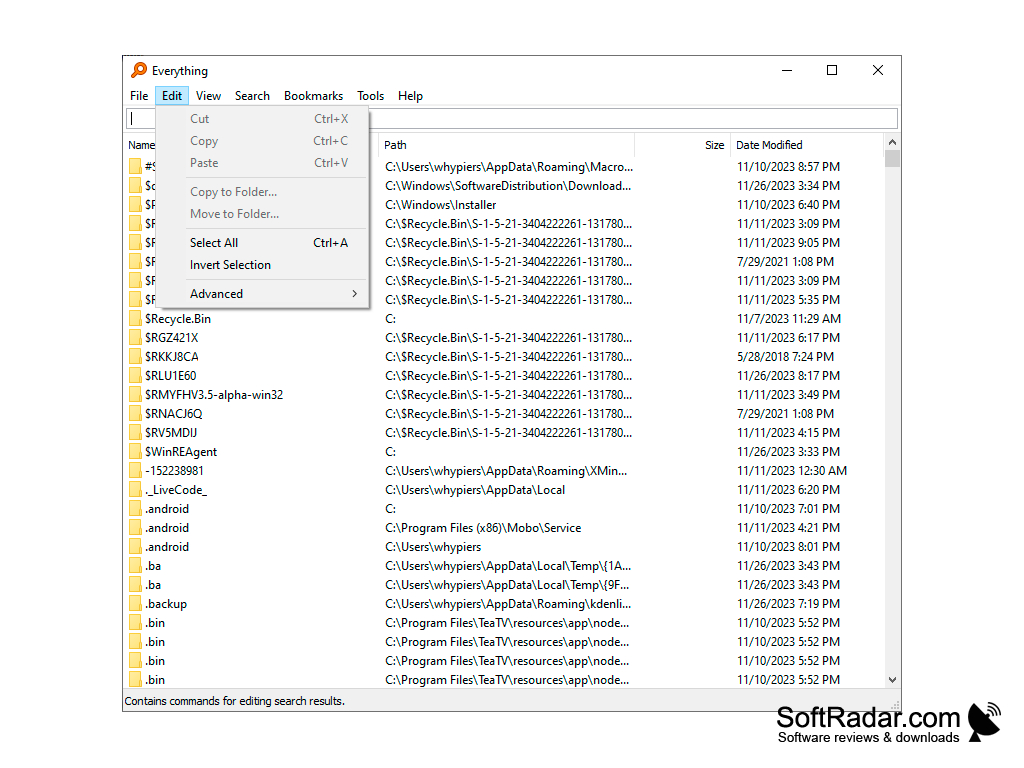Open the File menu
This screenshot has width=1024, height=768.
click(139, 96)
